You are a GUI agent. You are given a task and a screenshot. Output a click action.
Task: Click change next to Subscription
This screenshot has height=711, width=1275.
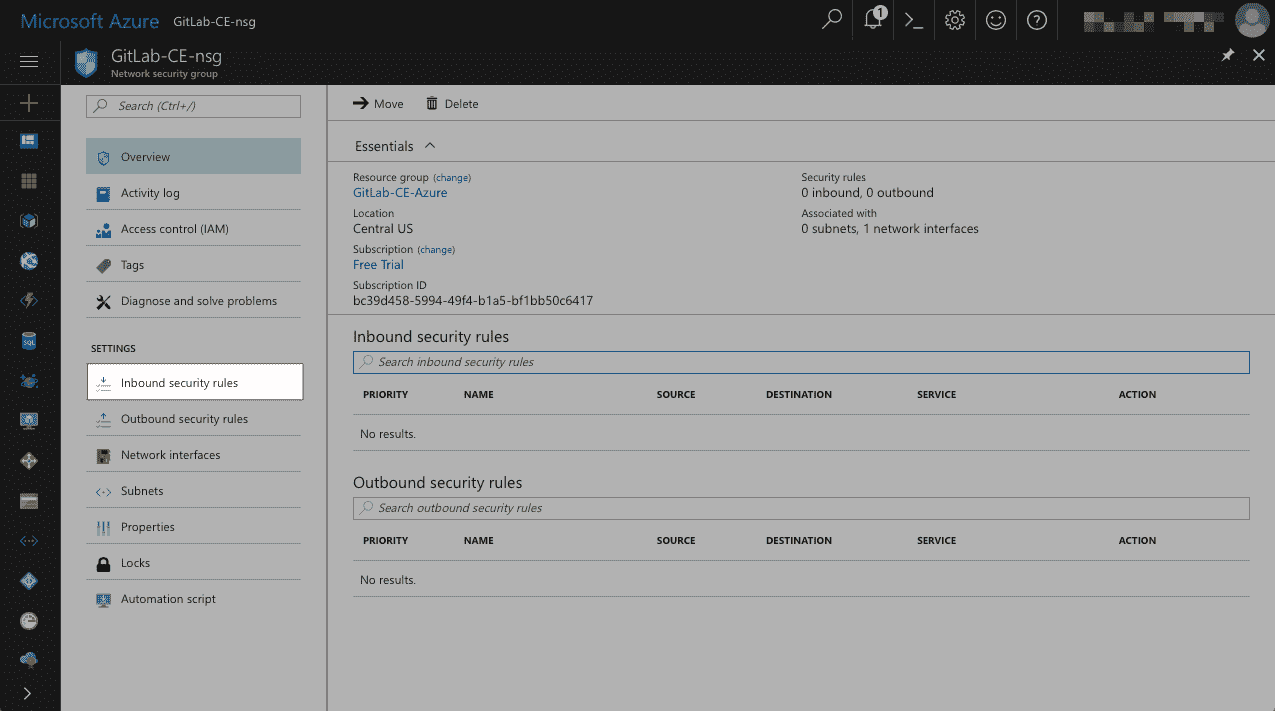tap(436, 249)
